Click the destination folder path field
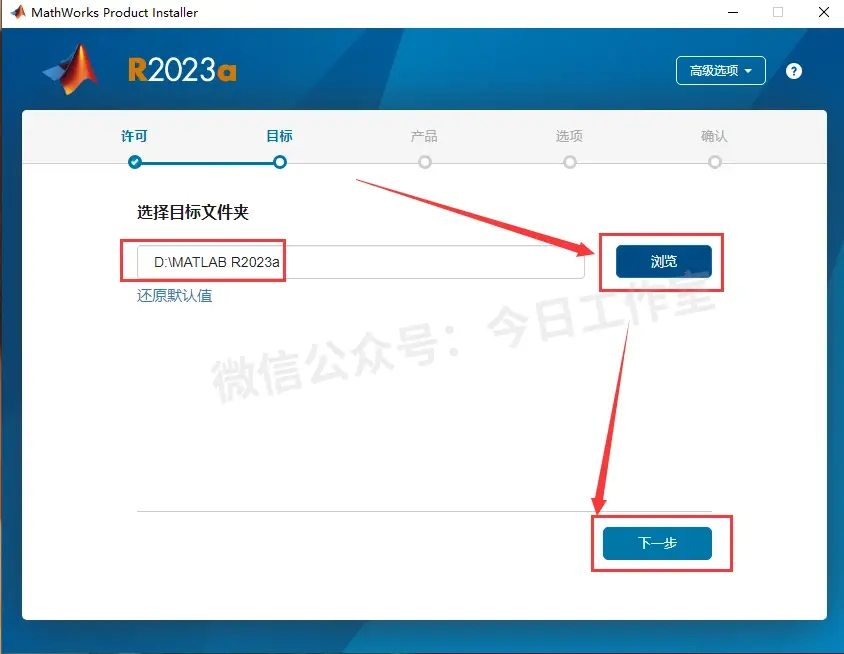Viewport: 844px width, 654px height. (361, 262)
